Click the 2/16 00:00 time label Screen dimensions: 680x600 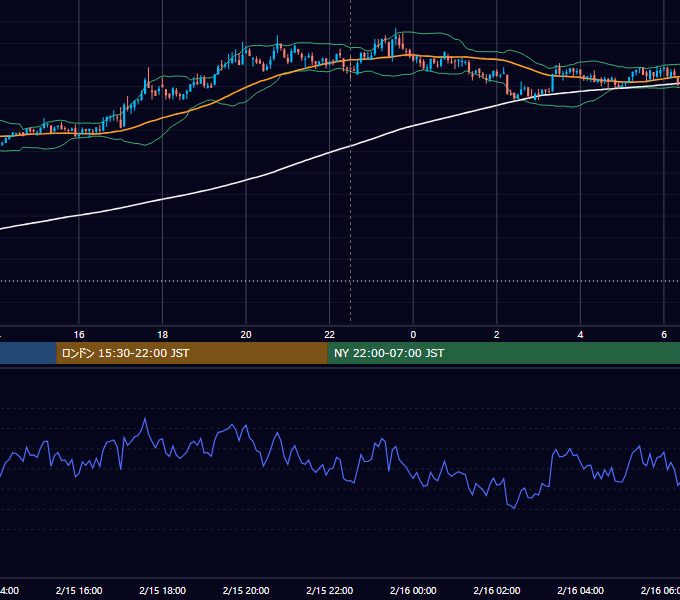tap(413, 590)
